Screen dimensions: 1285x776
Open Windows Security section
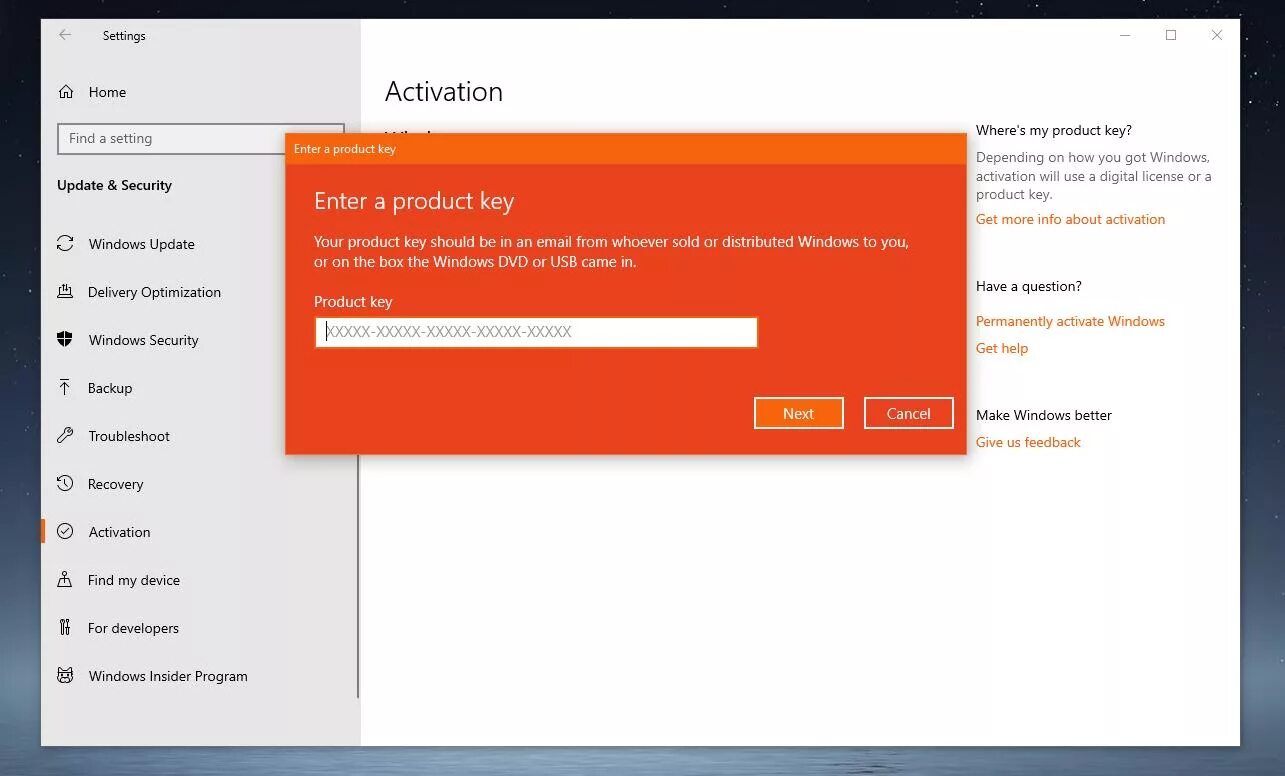coord(143,340)
